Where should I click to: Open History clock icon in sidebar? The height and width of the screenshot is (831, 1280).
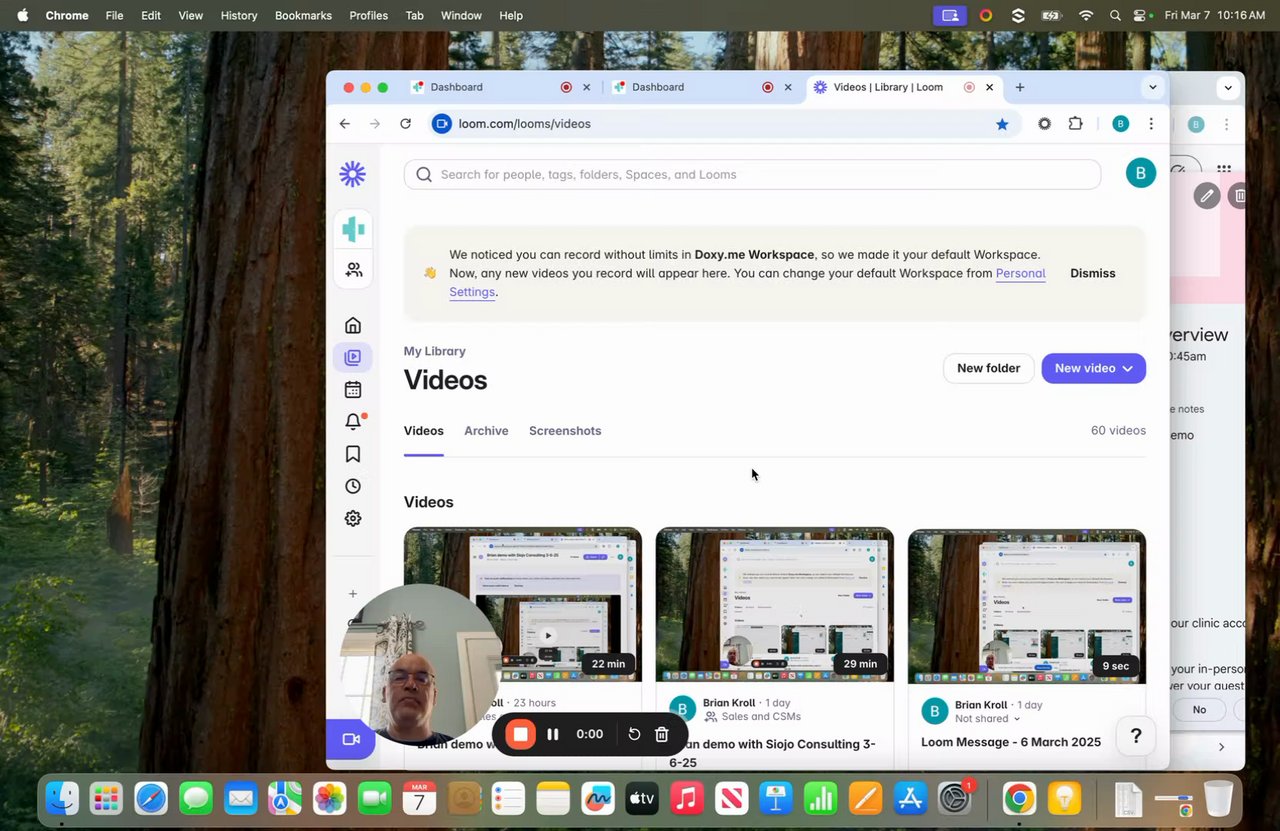pos(353,486)
